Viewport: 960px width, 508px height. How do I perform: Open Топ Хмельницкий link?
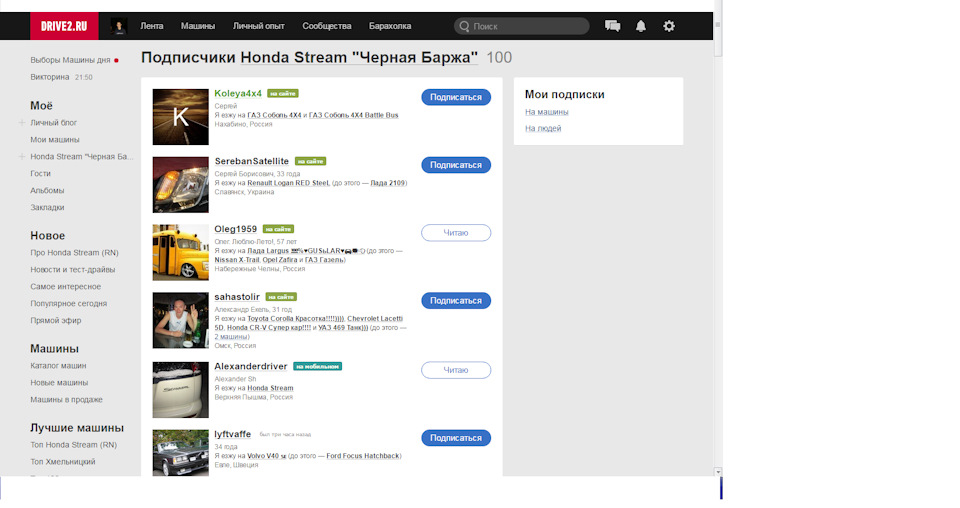coord(63,462)
